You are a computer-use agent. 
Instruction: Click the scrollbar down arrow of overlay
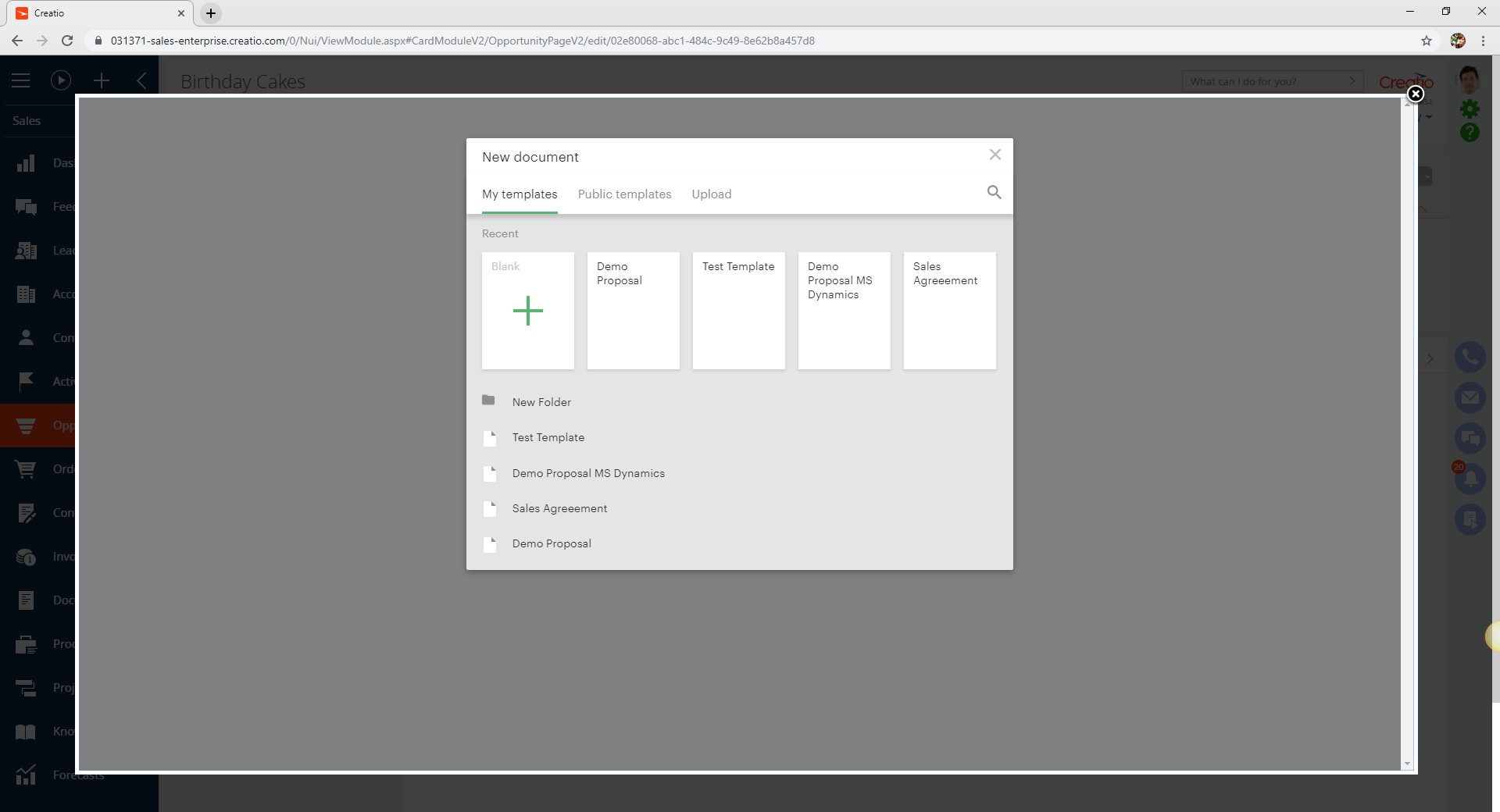point(1407,764)
